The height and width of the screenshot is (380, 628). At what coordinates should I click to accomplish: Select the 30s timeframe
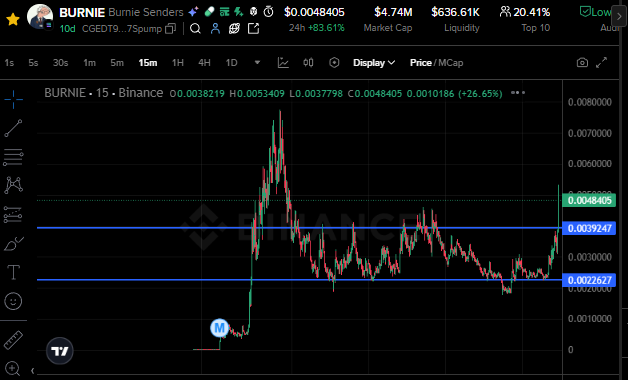(60, 63)
